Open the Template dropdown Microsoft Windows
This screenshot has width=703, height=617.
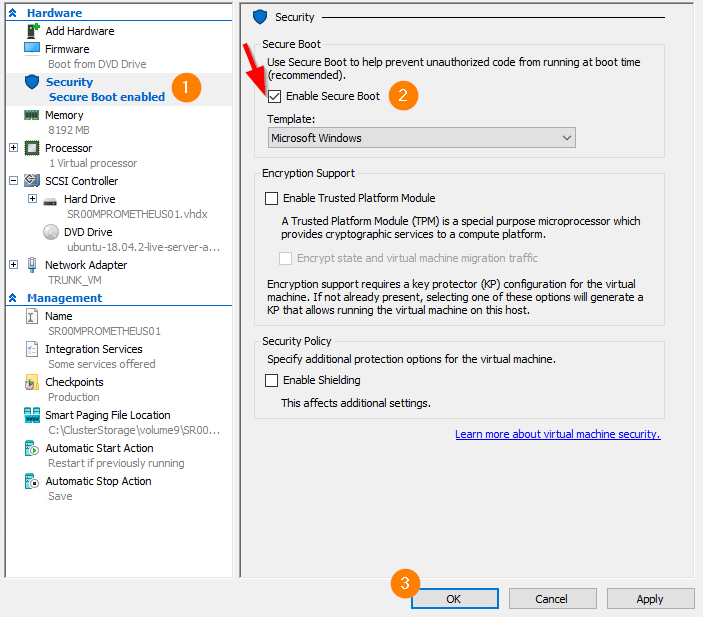pyautogui.click(x=421, y=138)
